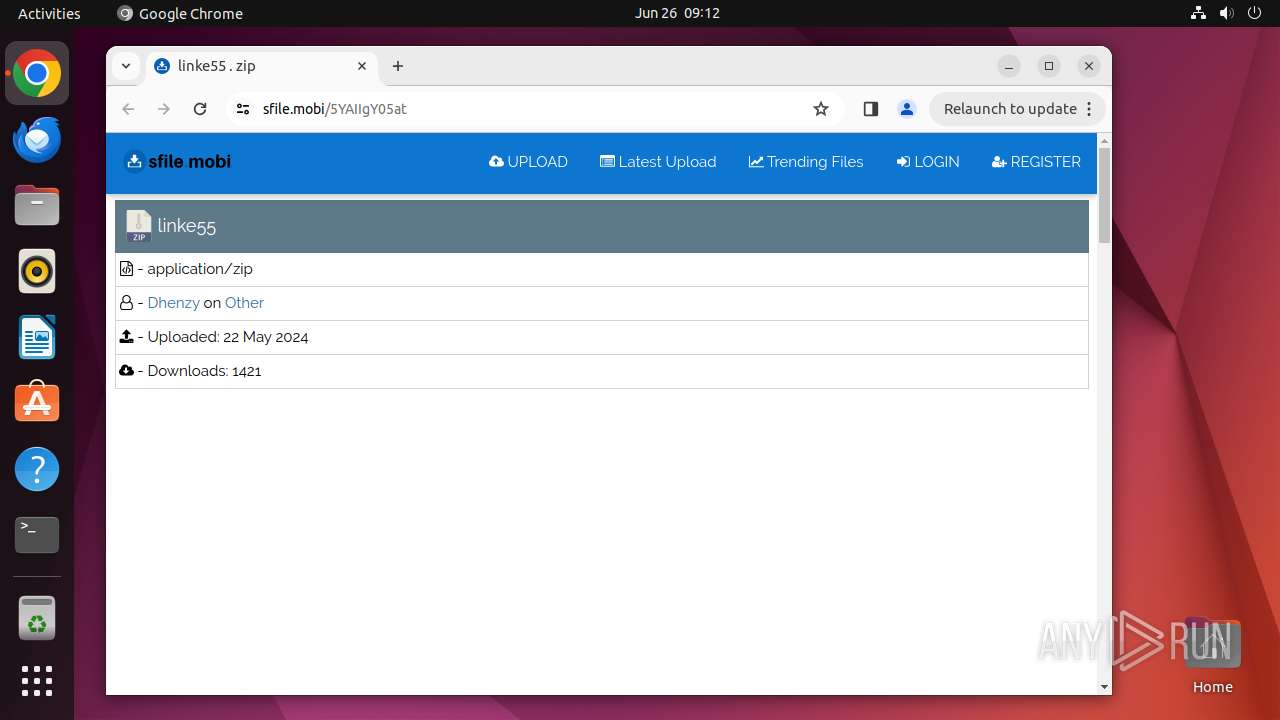
Task: Open the network status indicator in the top bar
Action: click(1199, 13)
